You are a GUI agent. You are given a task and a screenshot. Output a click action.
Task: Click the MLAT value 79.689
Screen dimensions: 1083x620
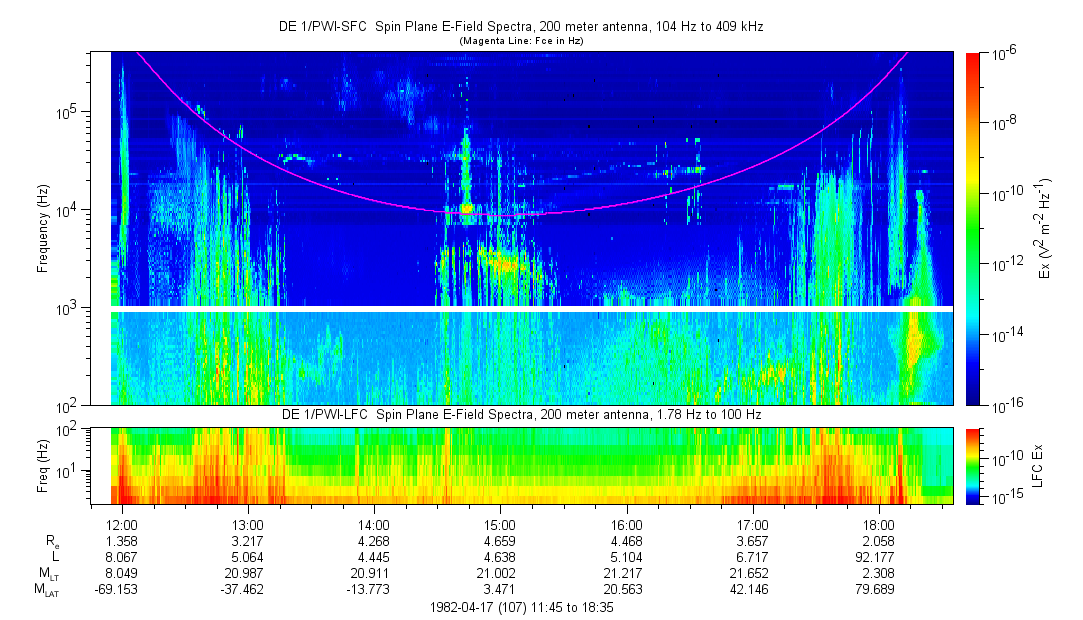click(x=878, y=590)
